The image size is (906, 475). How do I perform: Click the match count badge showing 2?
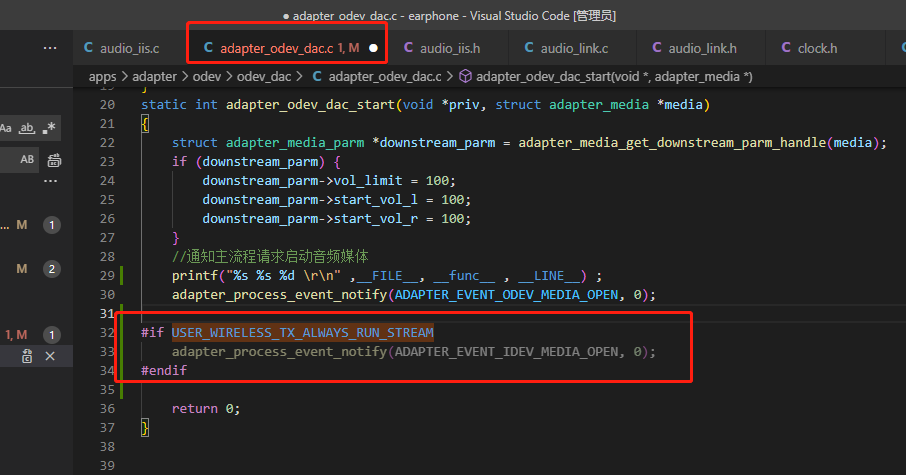coord(52,269)
